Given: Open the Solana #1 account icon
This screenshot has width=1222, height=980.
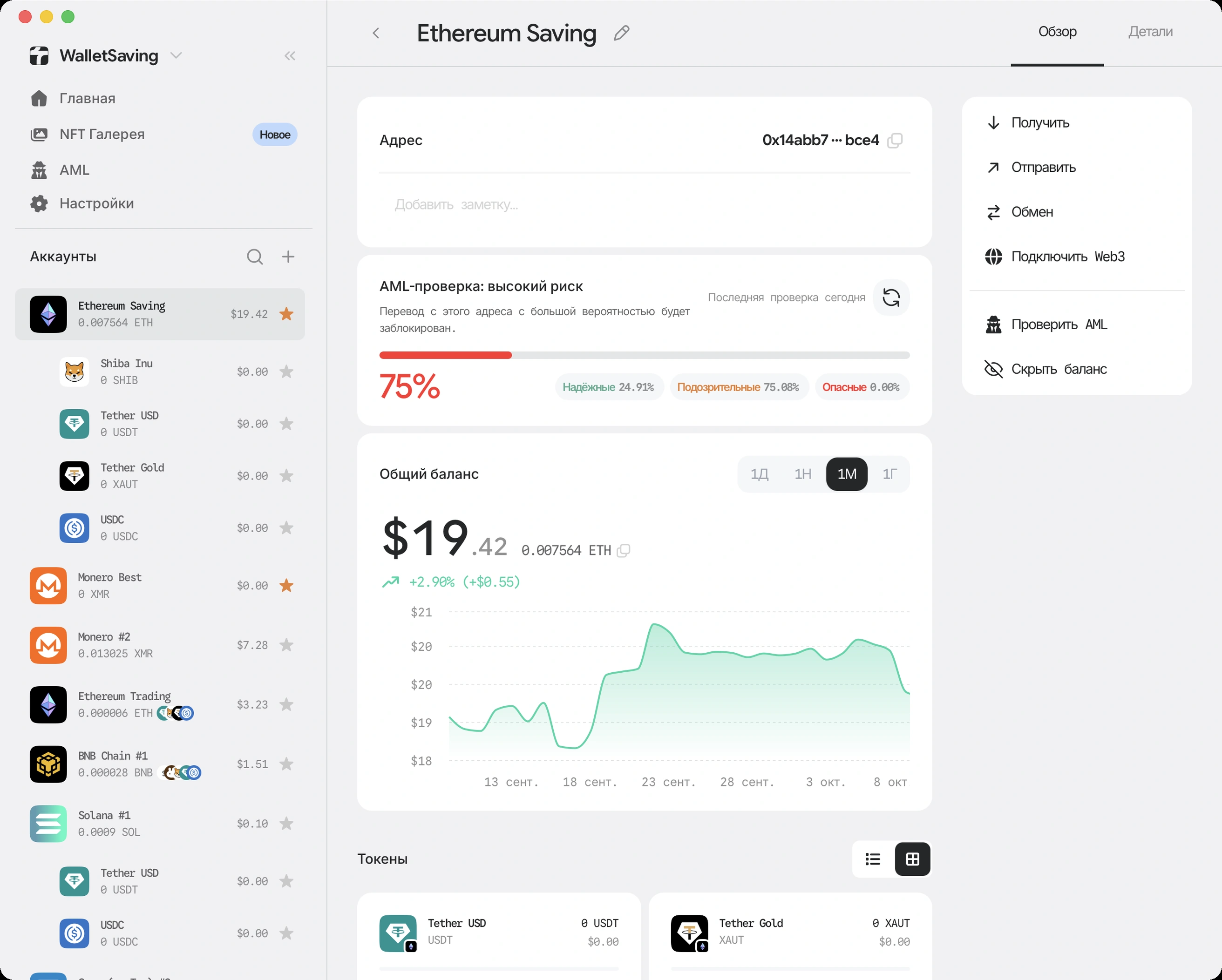Looking at the screenshot, I should pos(48,824).
